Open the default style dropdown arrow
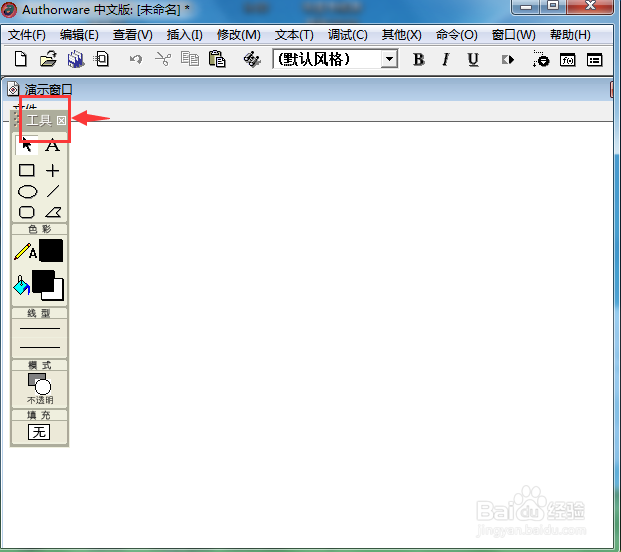The height and width of the screenshot is (552, 621). (x=389, y=59)
